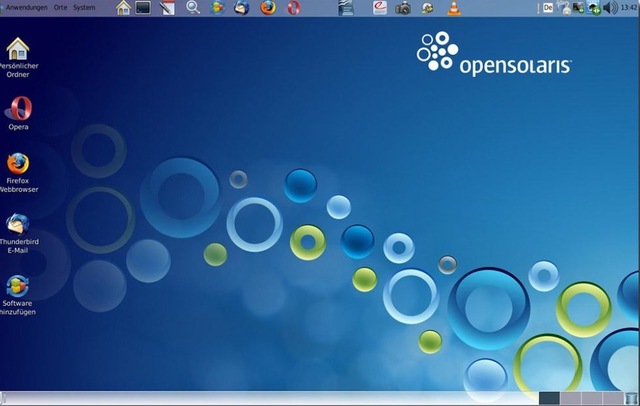Open the trash bin in bottom panel
Screen dimensions: 640x406
631,398
